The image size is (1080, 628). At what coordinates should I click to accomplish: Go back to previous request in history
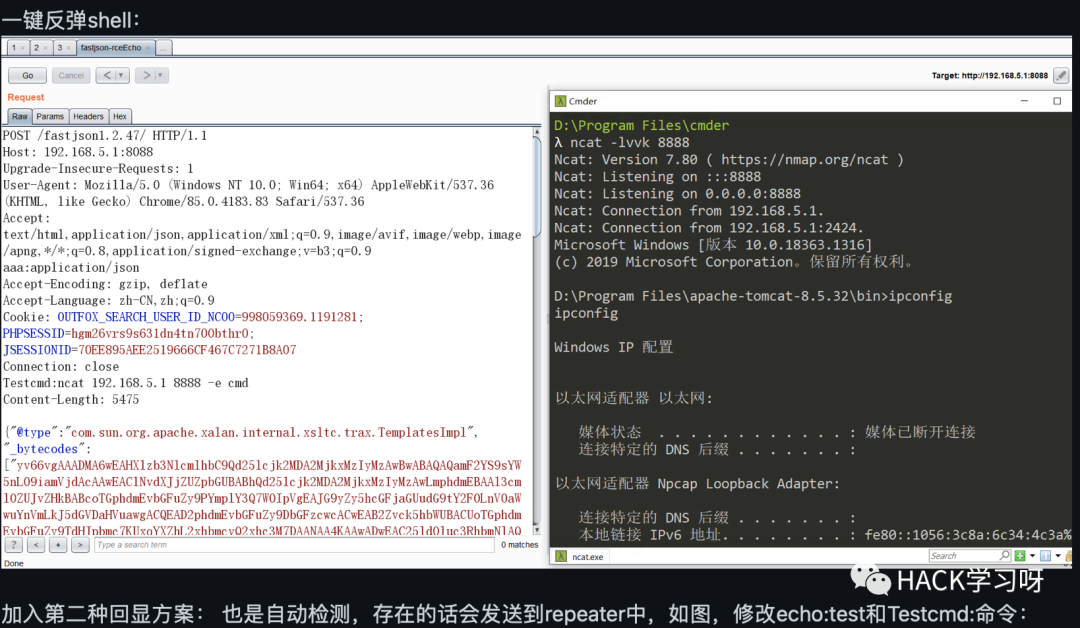coord(107,76)
